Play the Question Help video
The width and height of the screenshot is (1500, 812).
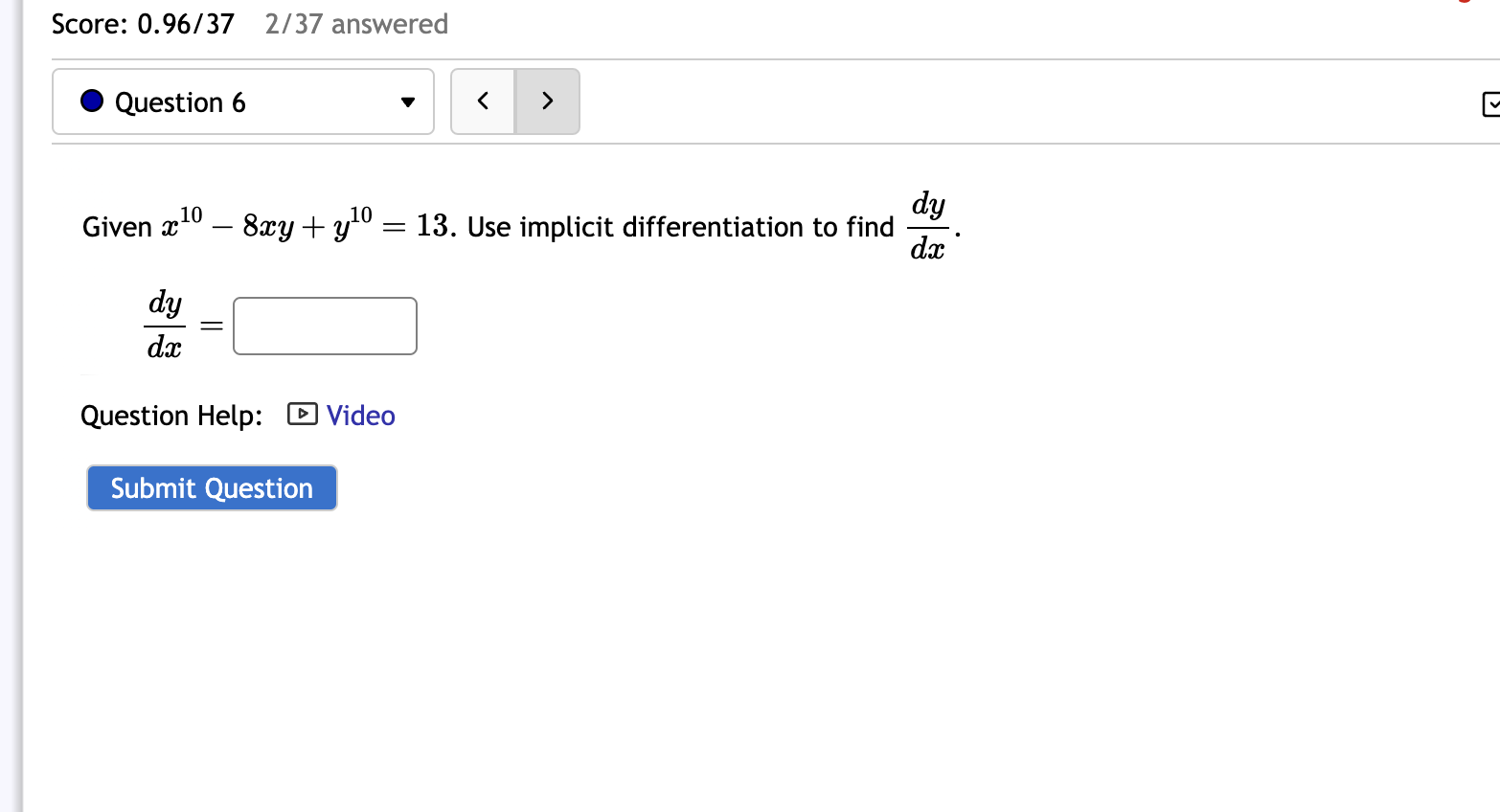[x=360, y=415]
